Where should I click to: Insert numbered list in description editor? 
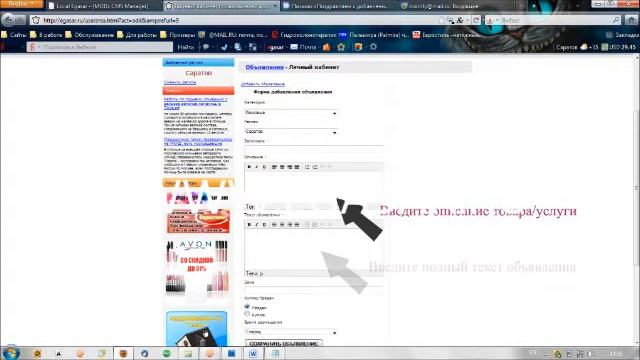click(315, 167)
